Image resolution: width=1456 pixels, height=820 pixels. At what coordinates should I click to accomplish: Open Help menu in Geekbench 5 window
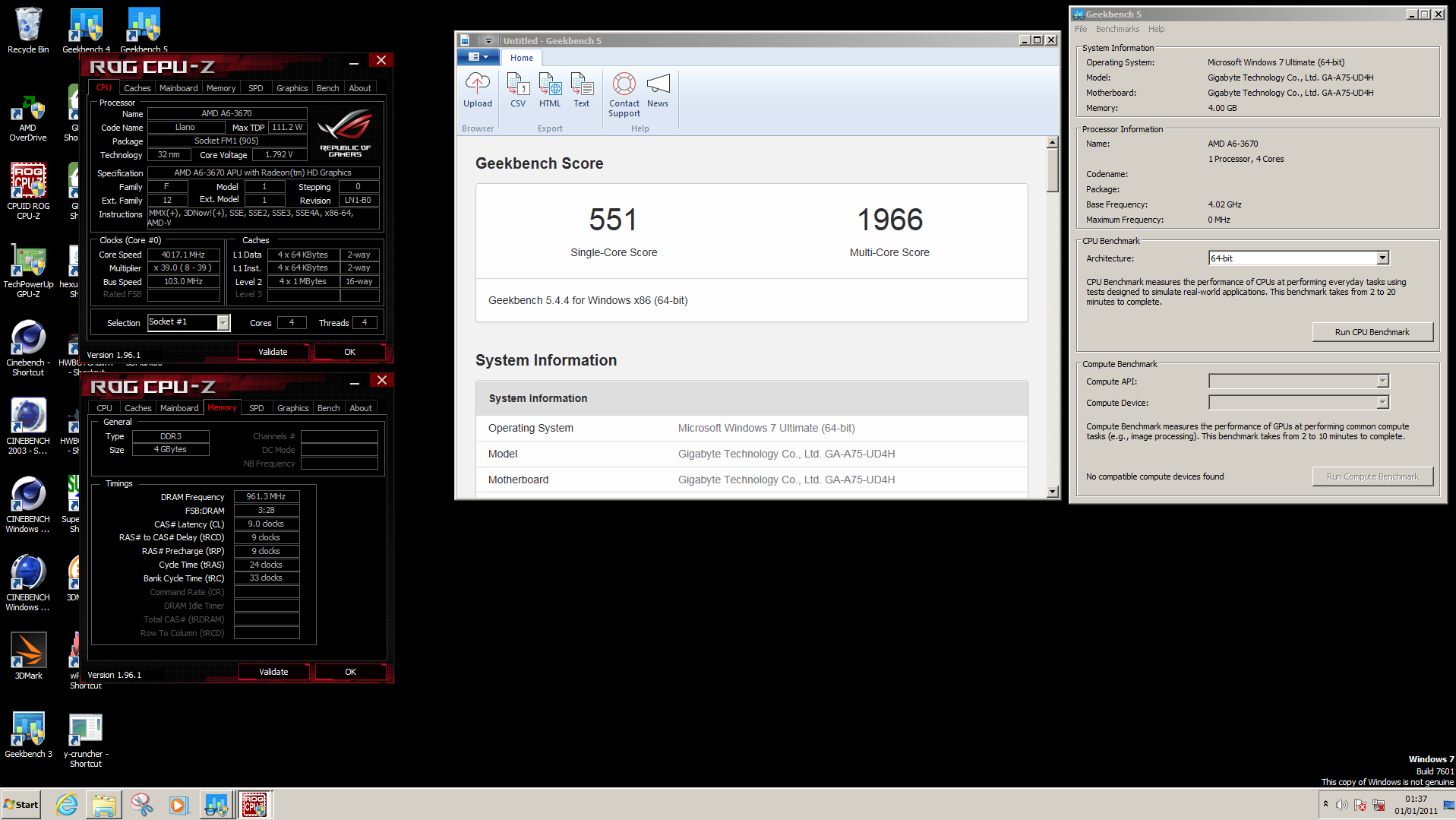coord(1156,29)
